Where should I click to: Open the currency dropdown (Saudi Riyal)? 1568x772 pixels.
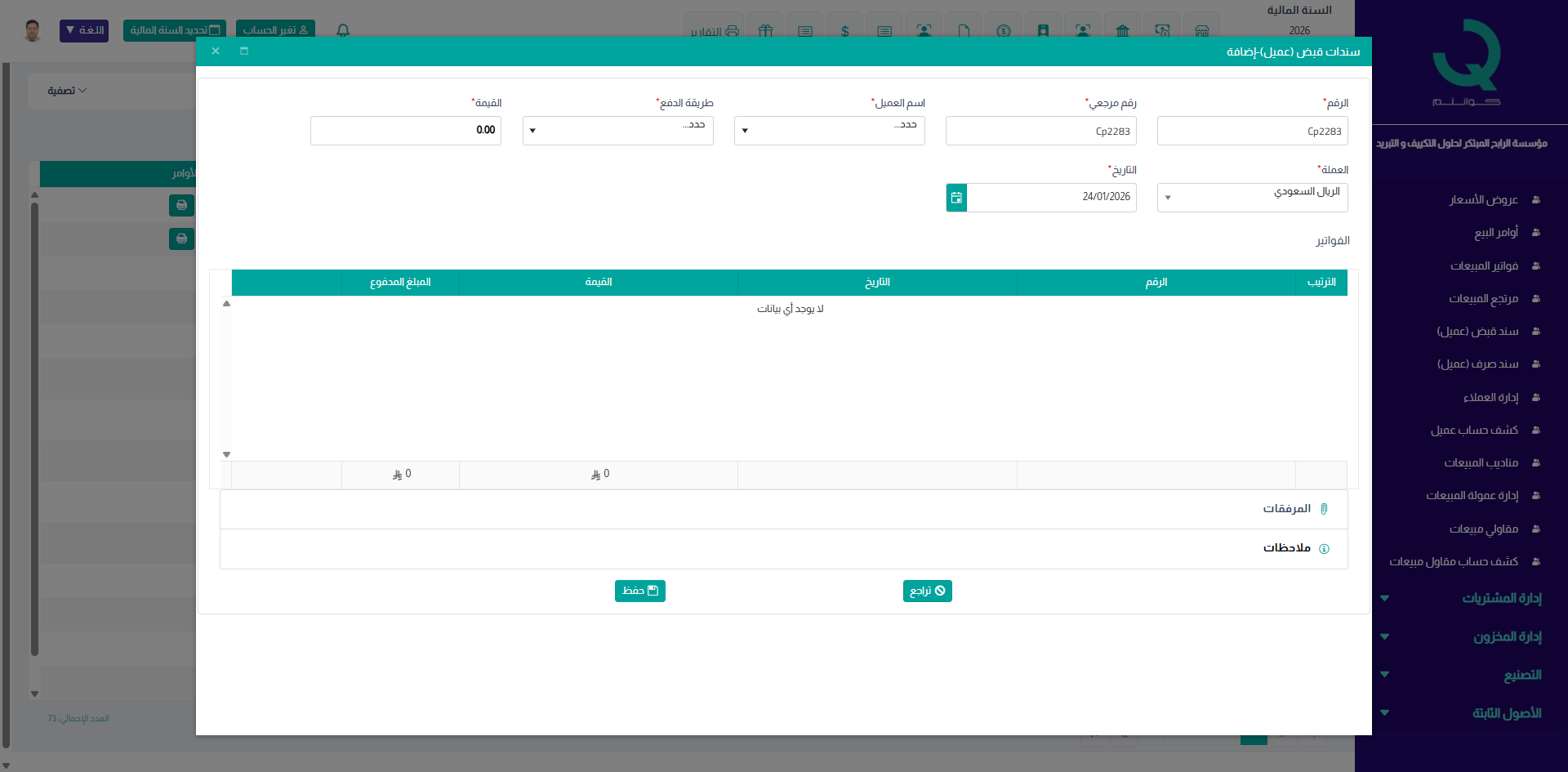(x=1252, y=198)
